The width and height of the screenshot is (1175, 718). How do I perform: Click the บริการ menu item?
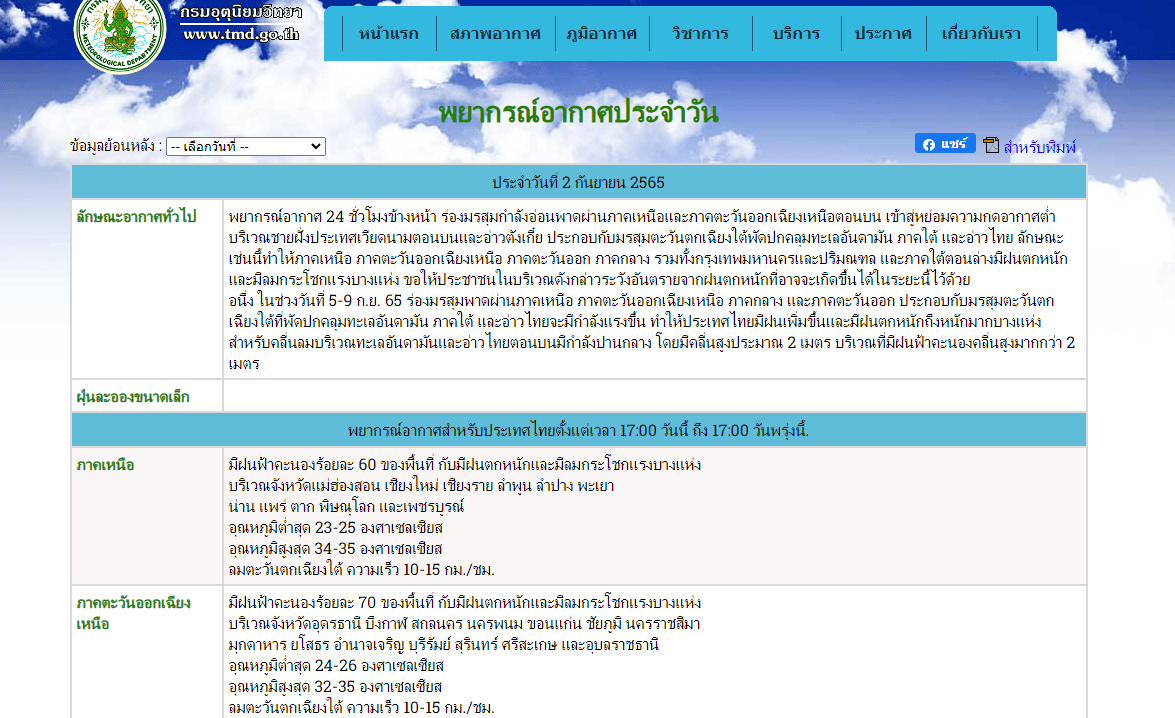[796, 33]
